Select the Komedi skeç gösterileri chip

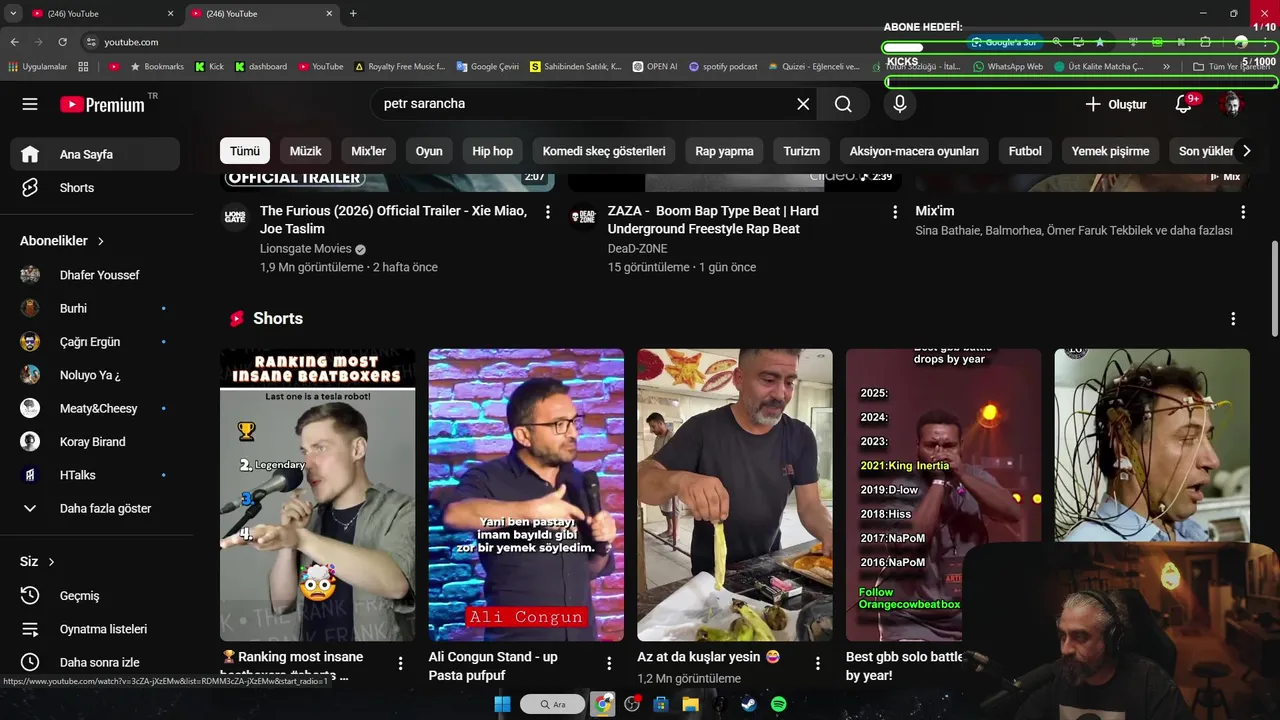pos(604,151)
